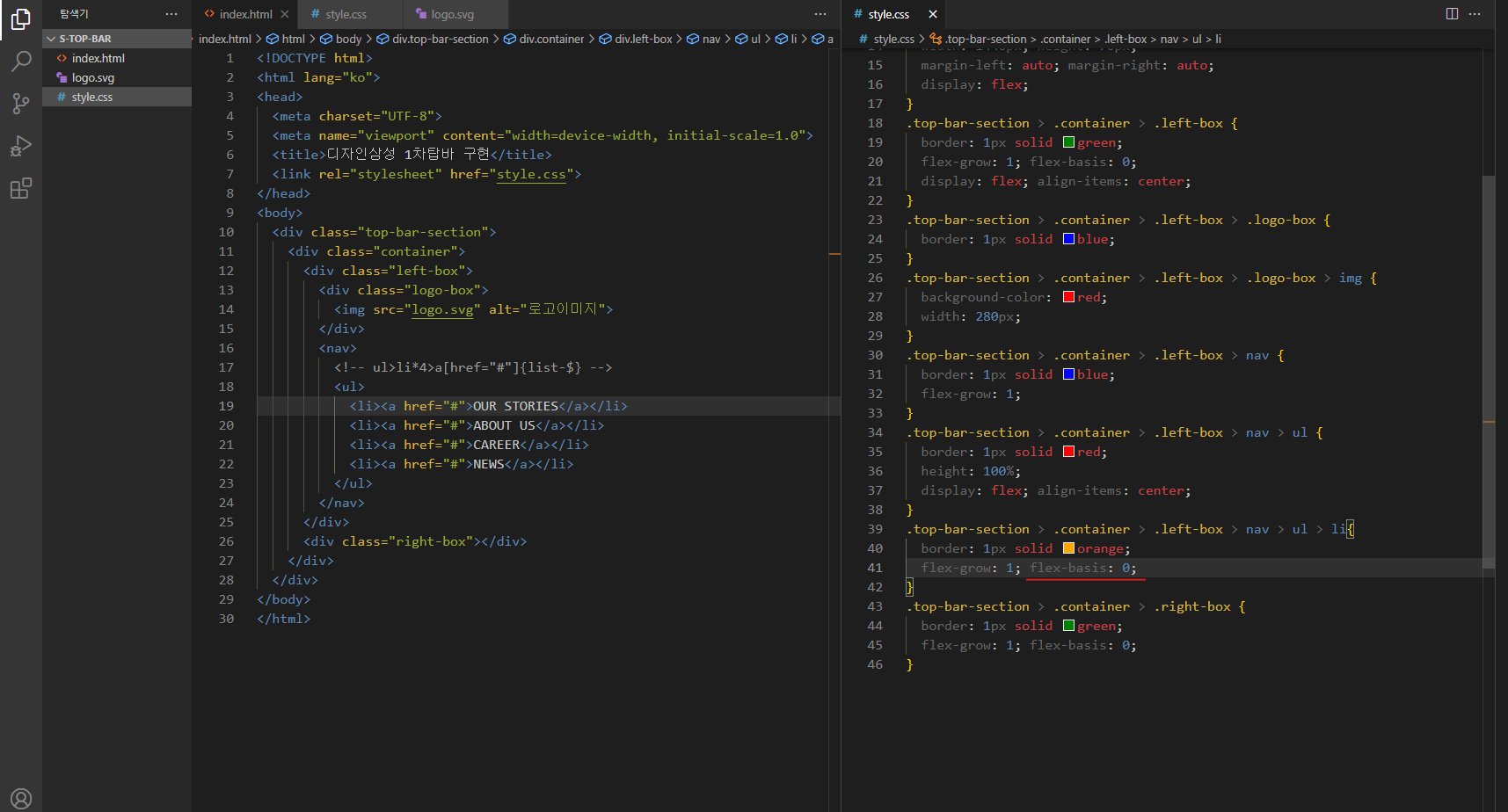Click nav breadcrumb in left editor
Screen dimensions: 1508x812
point(703,39)
